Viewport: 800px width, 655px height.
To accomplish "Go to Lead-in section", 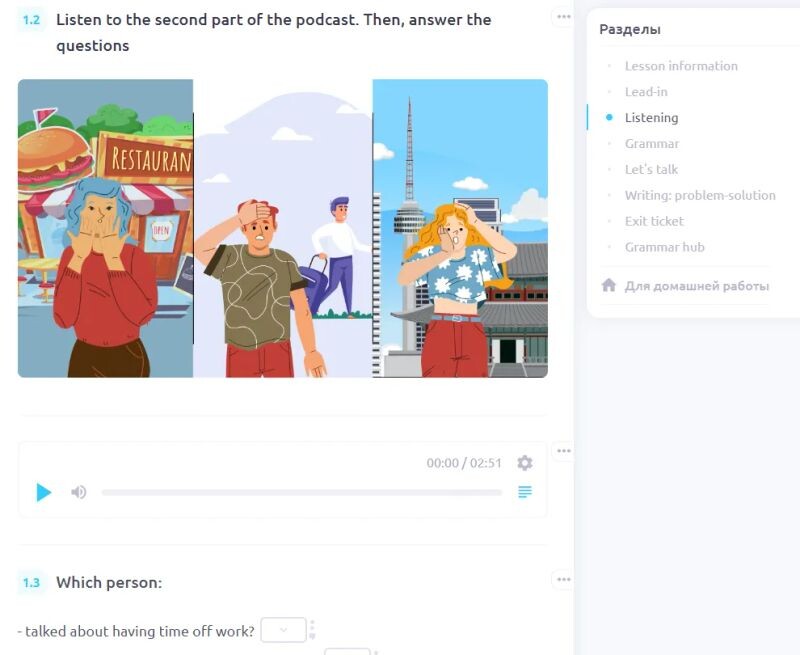I will click(646, 92).
